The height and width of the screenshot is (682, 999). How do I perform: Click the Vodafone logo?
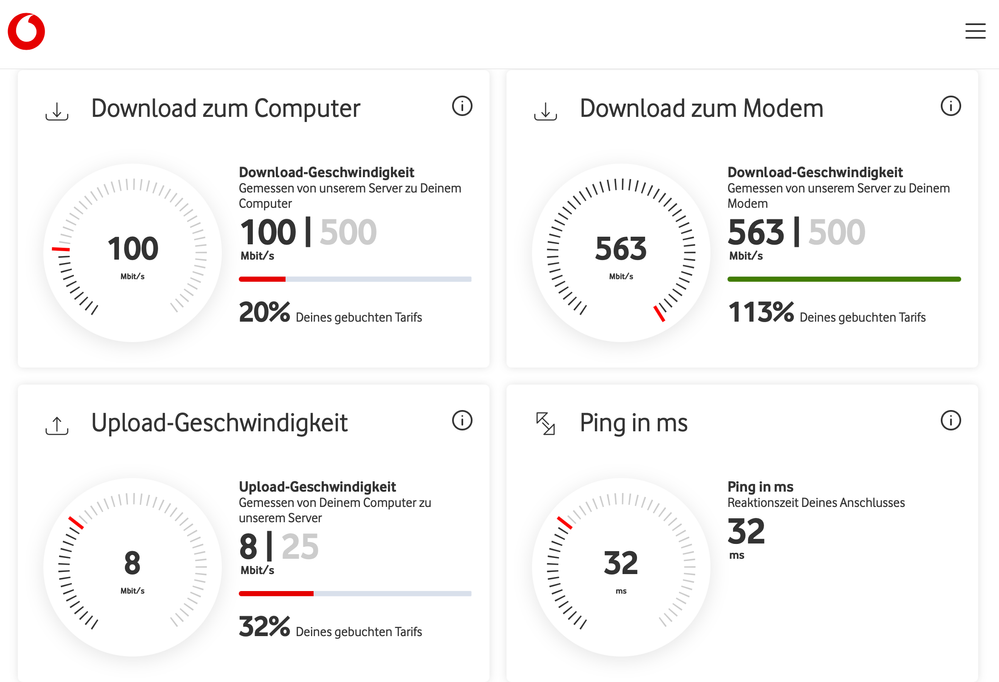click(x=27, y=32)
